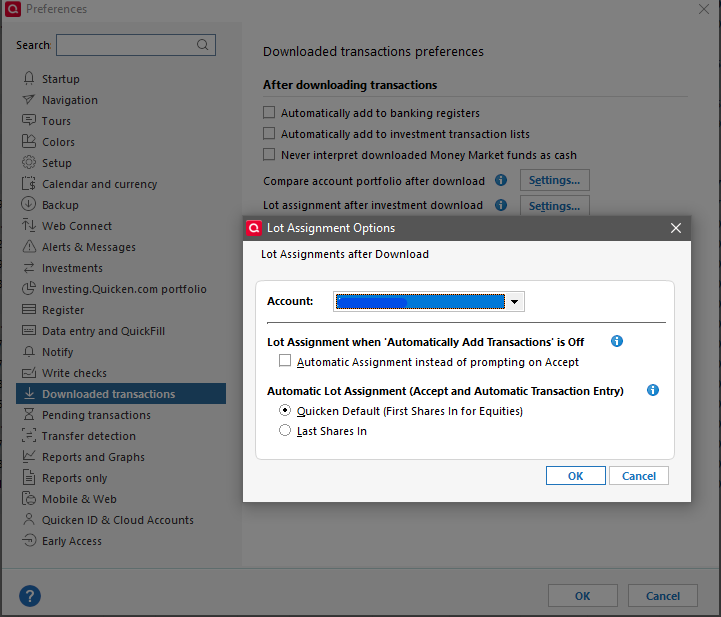The width and height of the screenshot is (721, 617).
Task: Click the Alerts & Messages warning icon
Action: click(x=29, y=246)
